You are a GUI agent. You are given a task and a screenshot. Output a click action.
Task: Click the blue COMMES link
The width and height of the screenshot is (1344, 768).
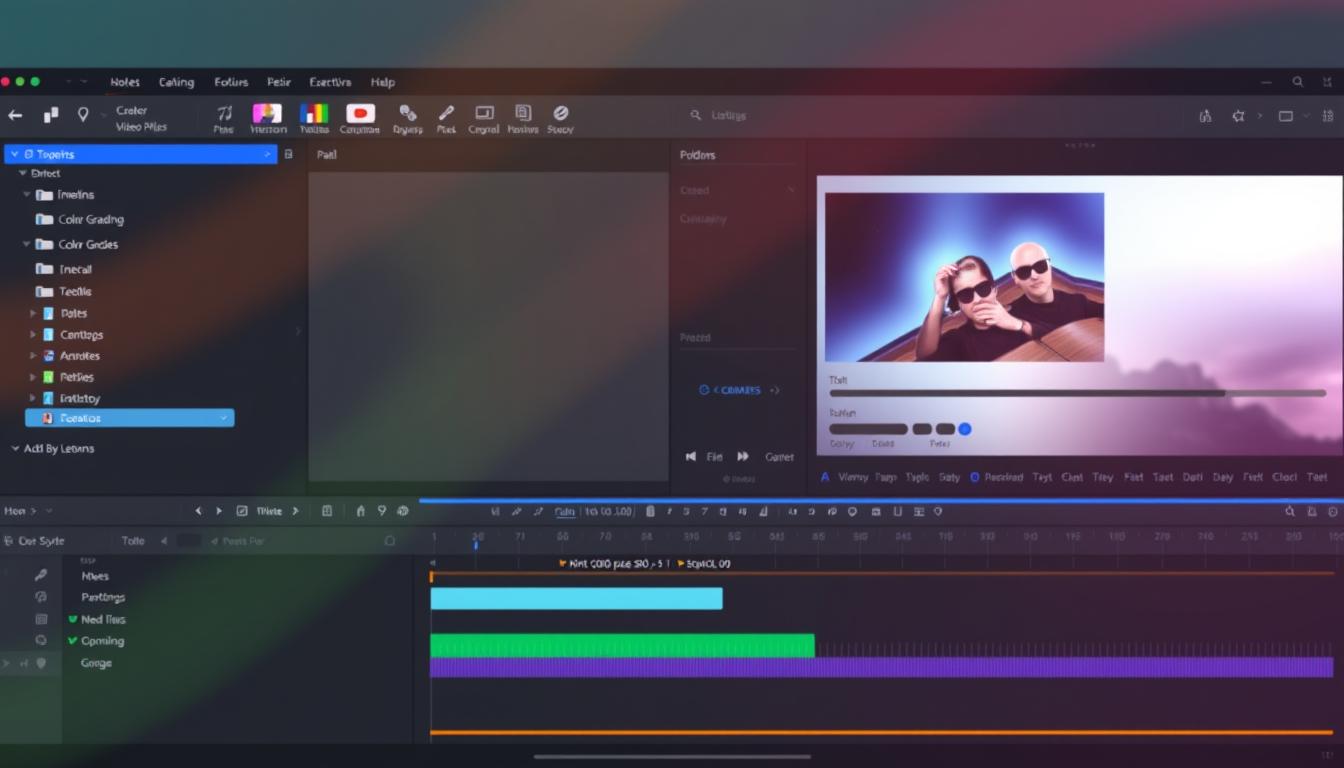click(738, 390)
